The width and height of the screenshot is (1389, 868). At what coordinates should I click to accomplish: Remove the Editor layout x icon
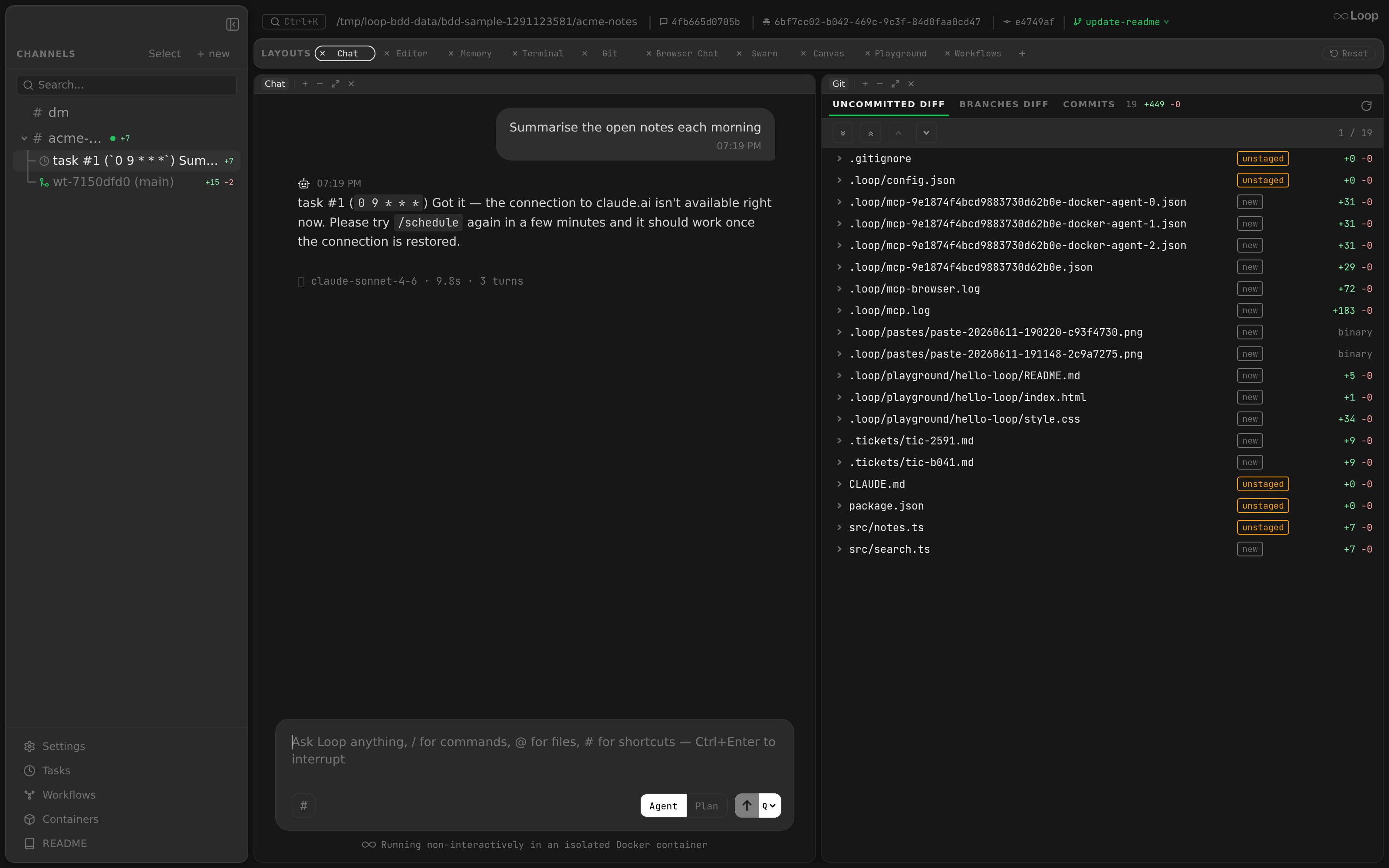click(x=387, y=53)
